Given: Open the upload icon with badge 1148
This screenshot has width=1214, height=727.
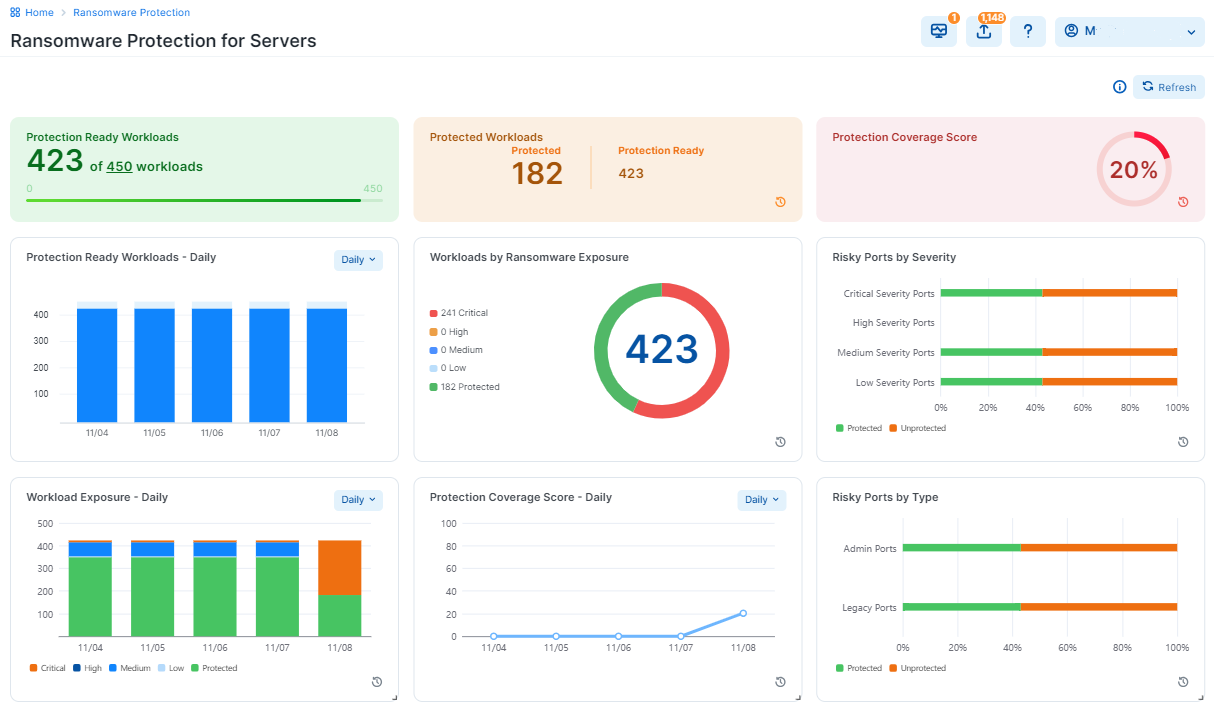Looking at the screenshot, I should tap(983, 31).
